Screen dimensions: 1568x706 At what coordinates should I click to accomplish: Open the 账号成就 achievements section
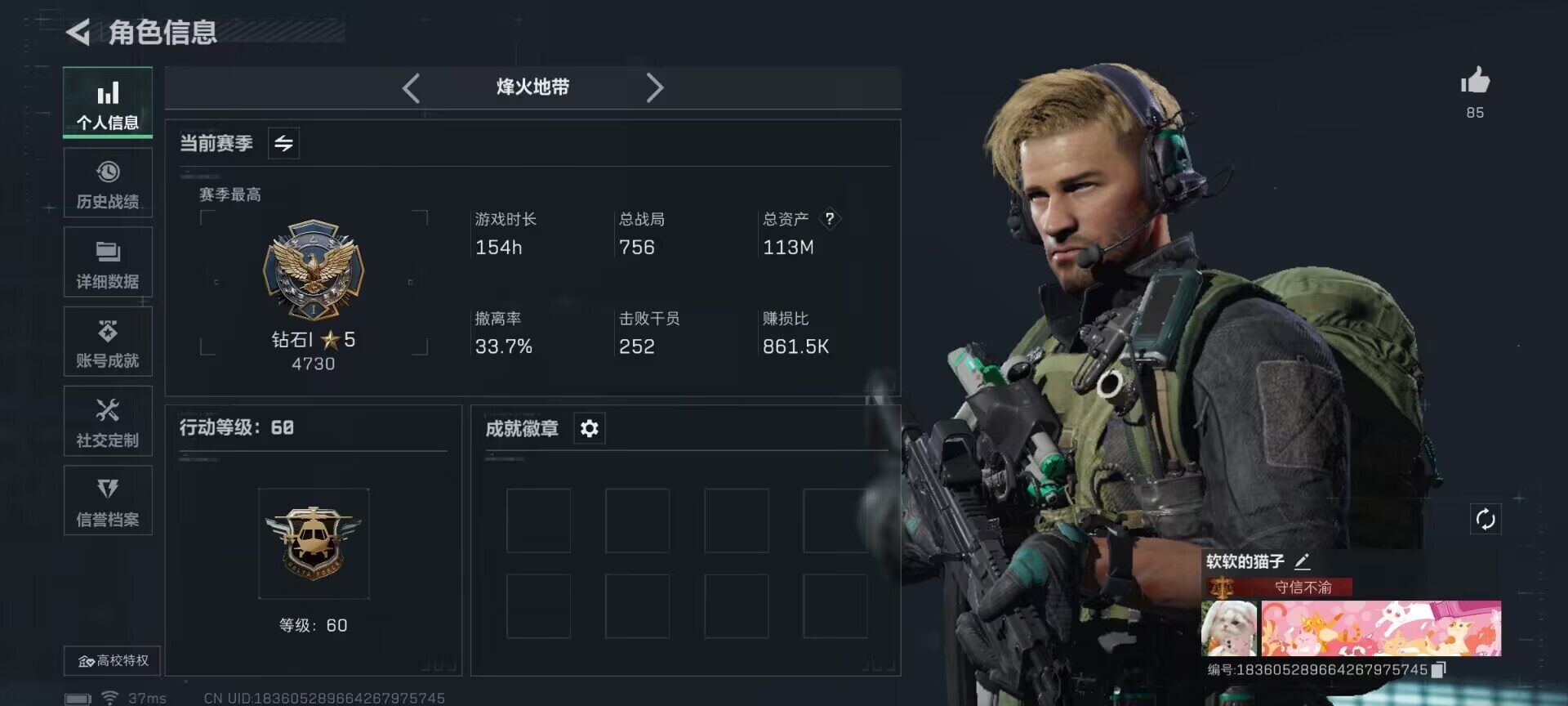click(x=108, y=342)
